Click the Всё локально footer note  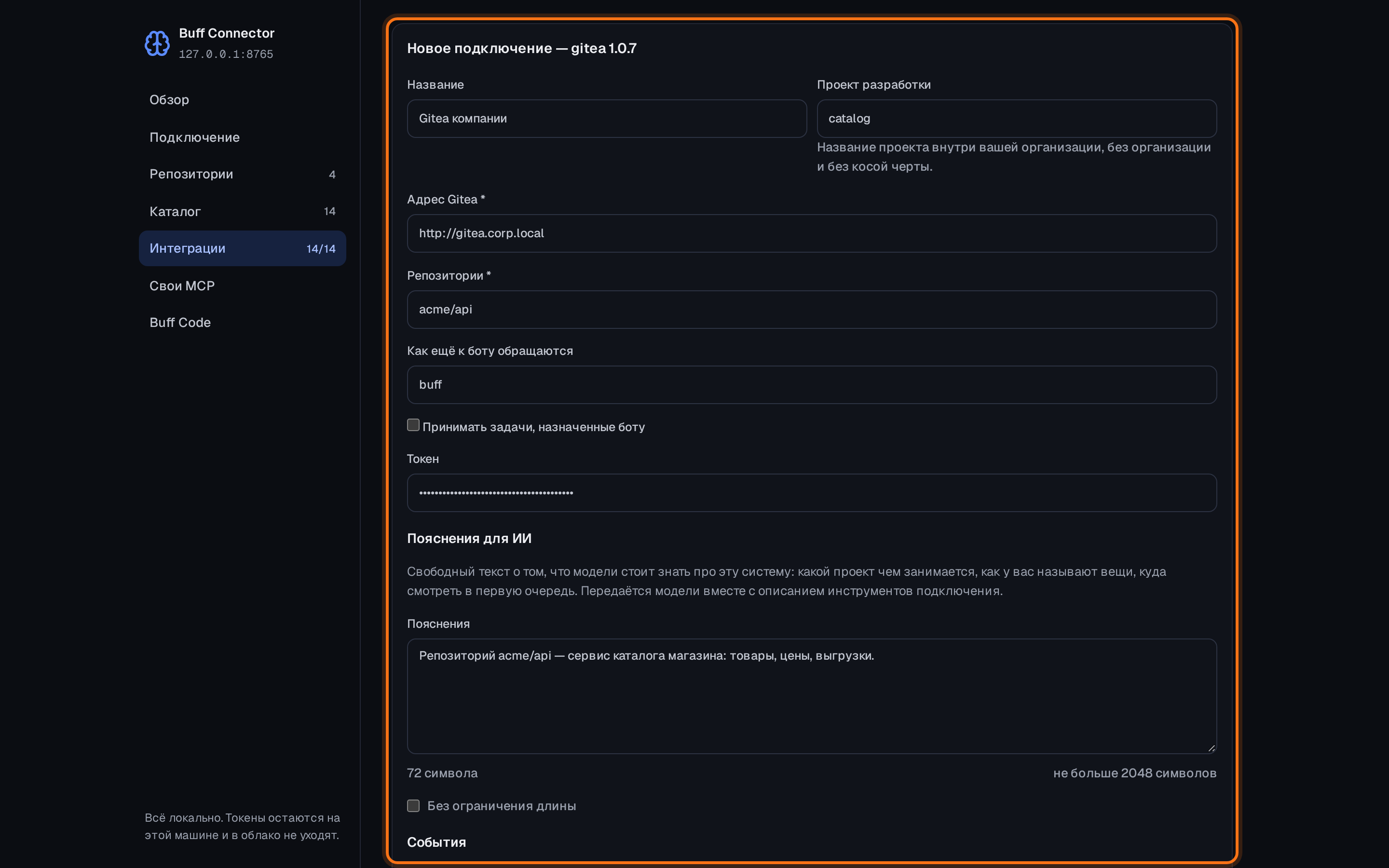point(242,826)
